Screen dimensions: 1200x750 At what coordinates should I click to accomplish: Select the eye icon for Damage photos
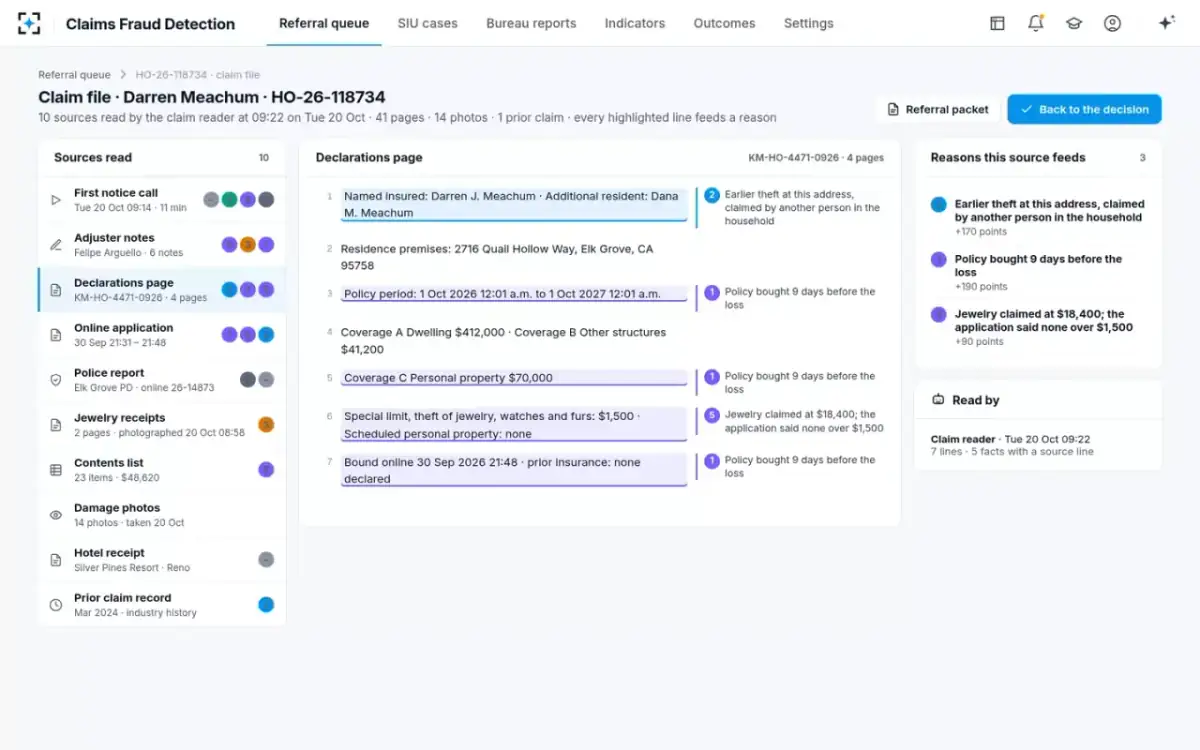[x=56, y=515]
